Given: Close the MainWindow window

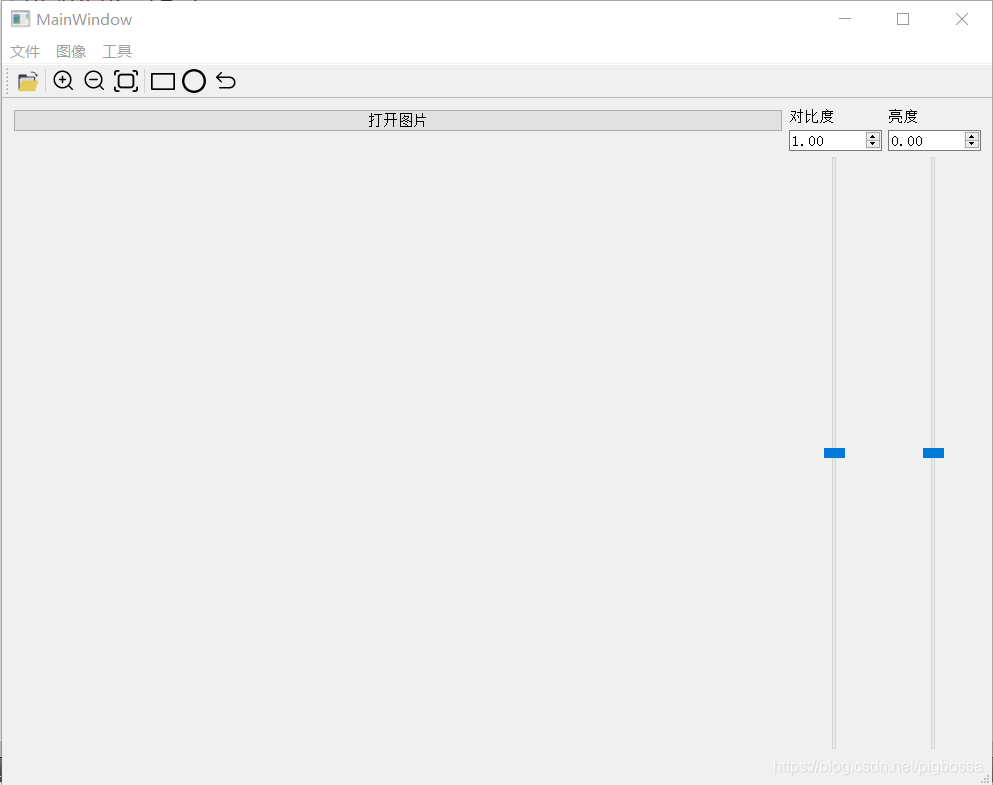Looking at the screenshot, I should click(961, 19).
